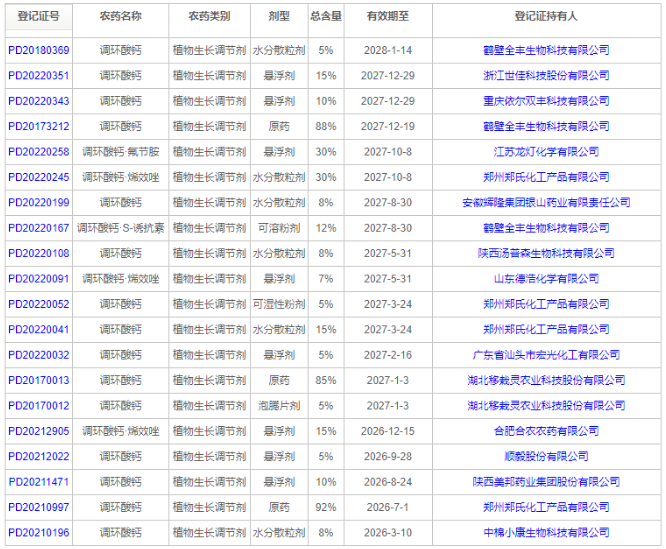Image resolution: width=666 pixels, height=549 pixels.
Task: Open 郑州郑氏化工产品有限公司 link in PD20220245 row
Action: point(546,177)
